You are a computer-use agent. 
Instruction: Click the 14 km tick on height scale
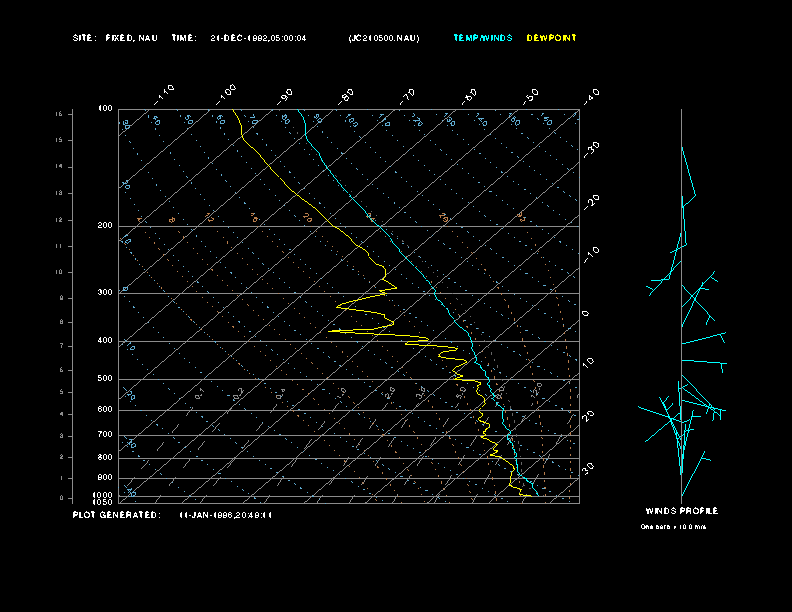(x=59, y=166)
